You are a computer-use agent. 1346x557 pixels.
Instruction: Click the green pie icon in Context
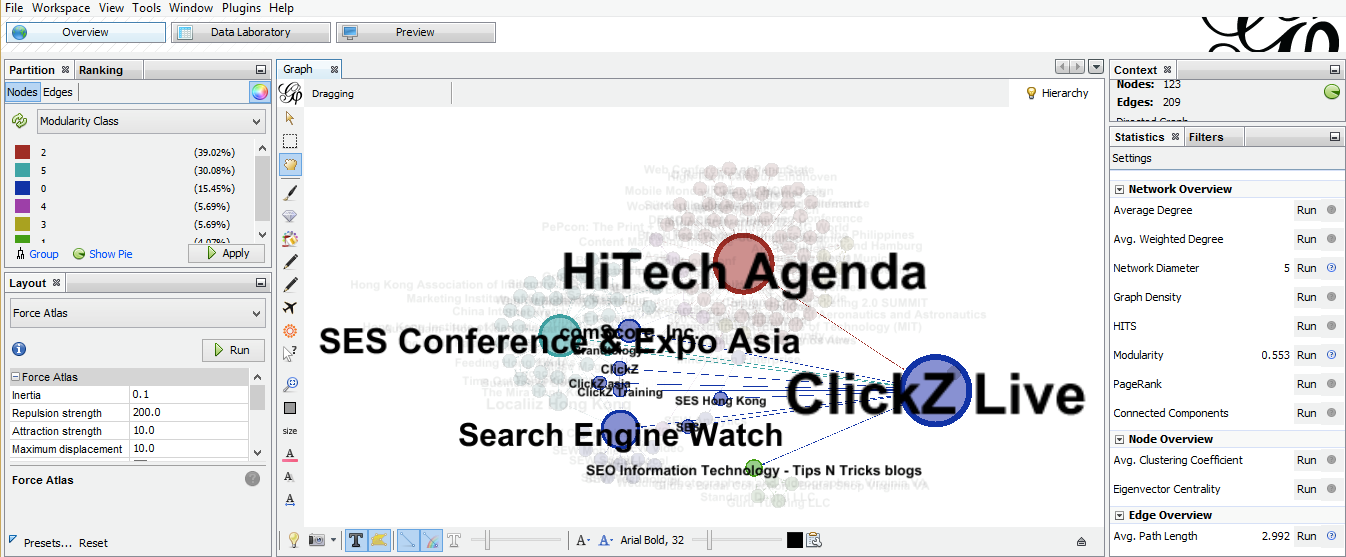click(1332, 92)
